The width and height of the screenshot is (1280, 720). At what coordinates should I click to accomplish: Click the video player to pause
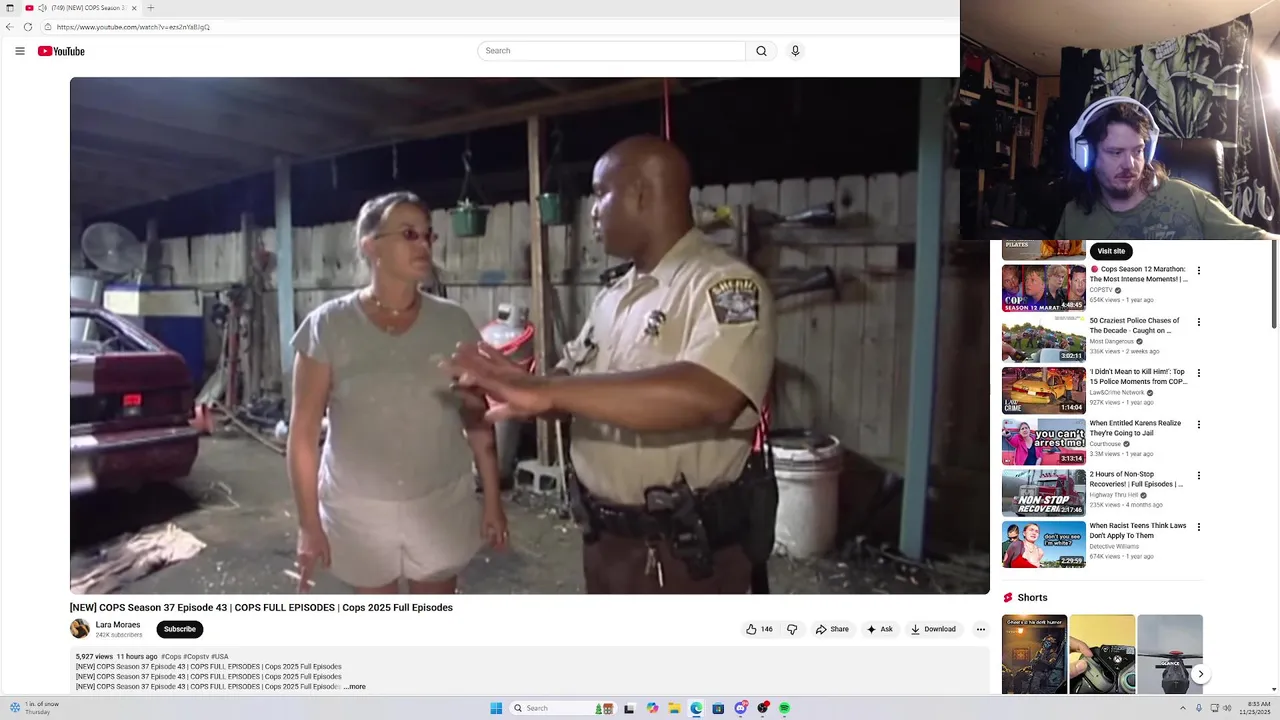click(530, 335)
